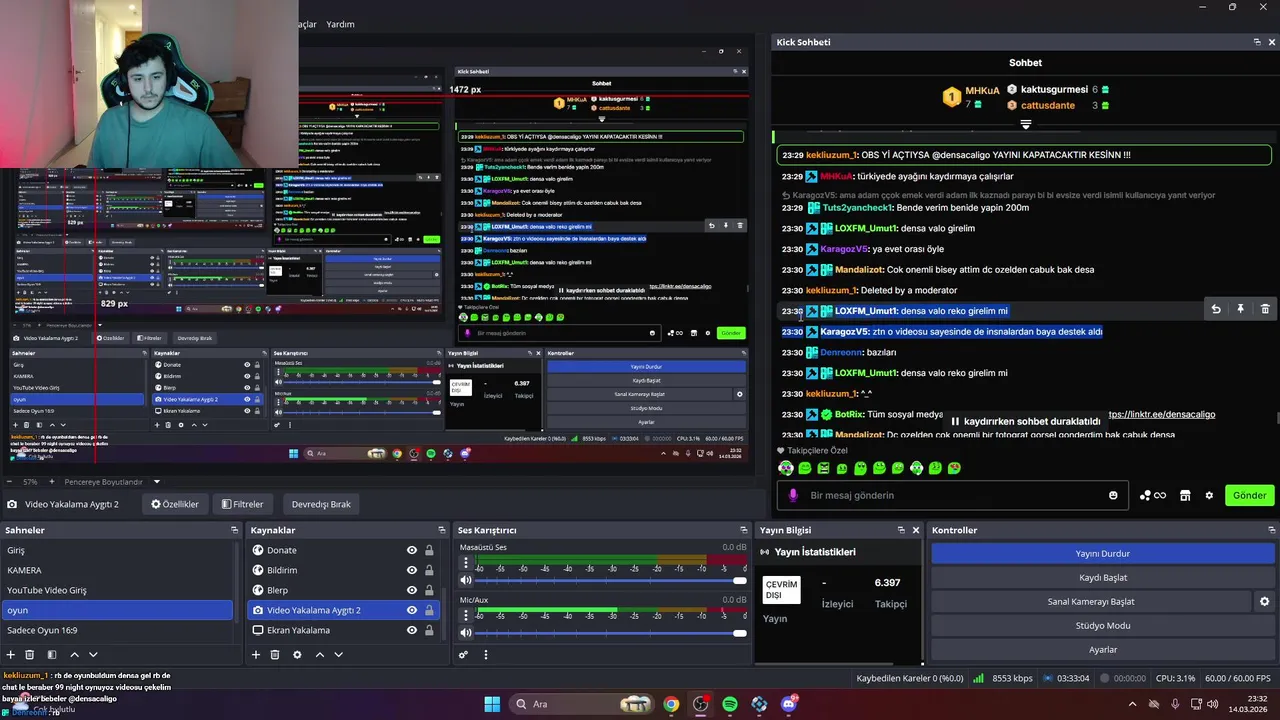
Task: Open Ses Karıştırıcı panel options menu
Action: click(x=486, y=655)
